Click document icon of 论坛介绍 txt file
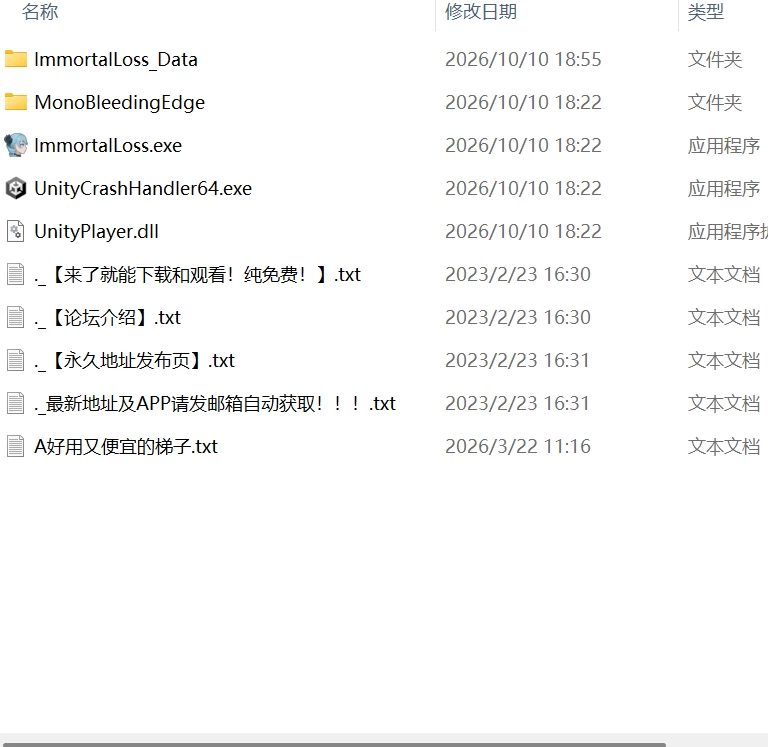This screenshot has width=768, height=747. tap(16, 317)
